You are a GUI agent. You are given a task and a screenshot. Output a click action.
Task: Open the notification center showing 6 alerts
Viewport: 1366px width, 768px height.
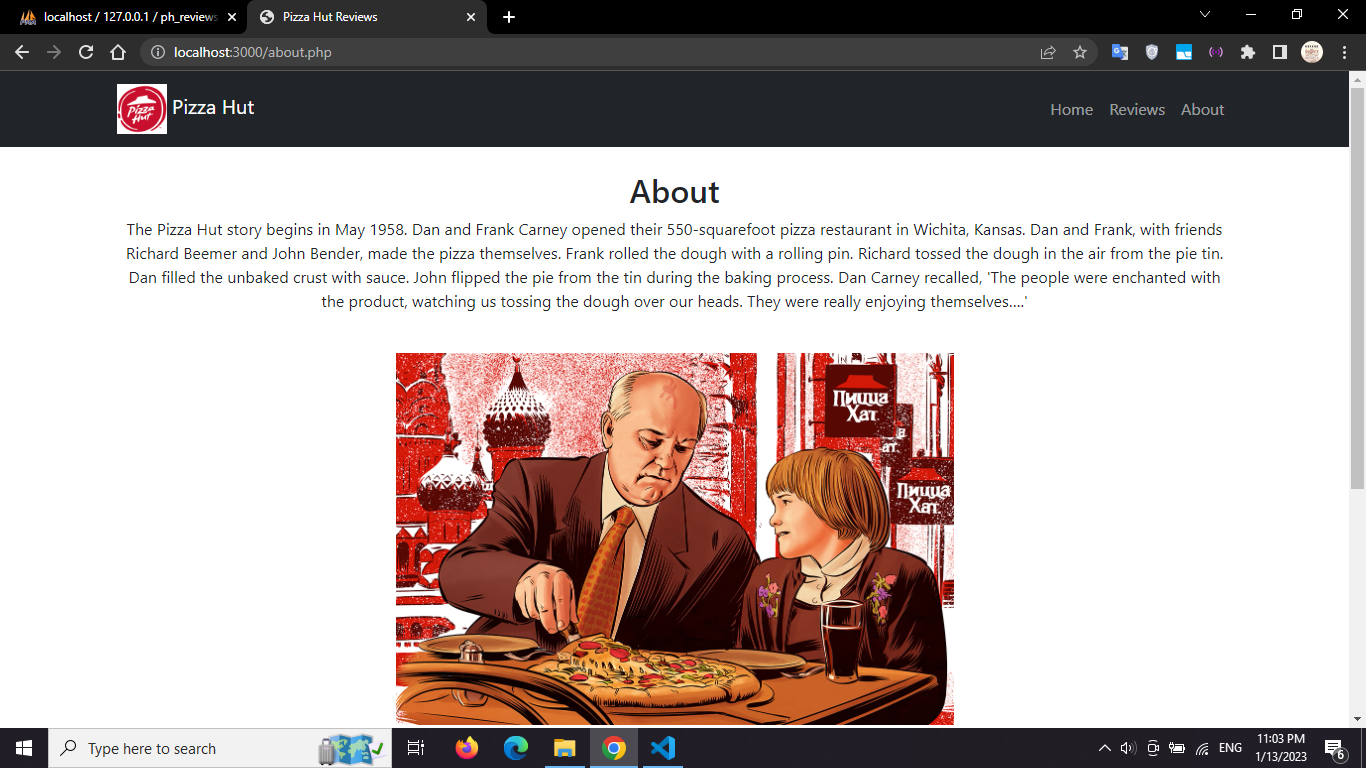(1331, 748)
